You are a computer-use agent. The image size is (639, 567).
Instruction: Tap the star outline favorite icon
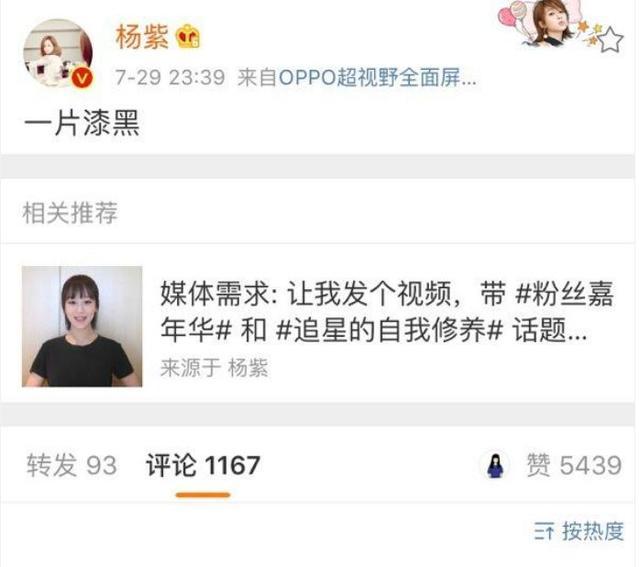pos(611,39)
